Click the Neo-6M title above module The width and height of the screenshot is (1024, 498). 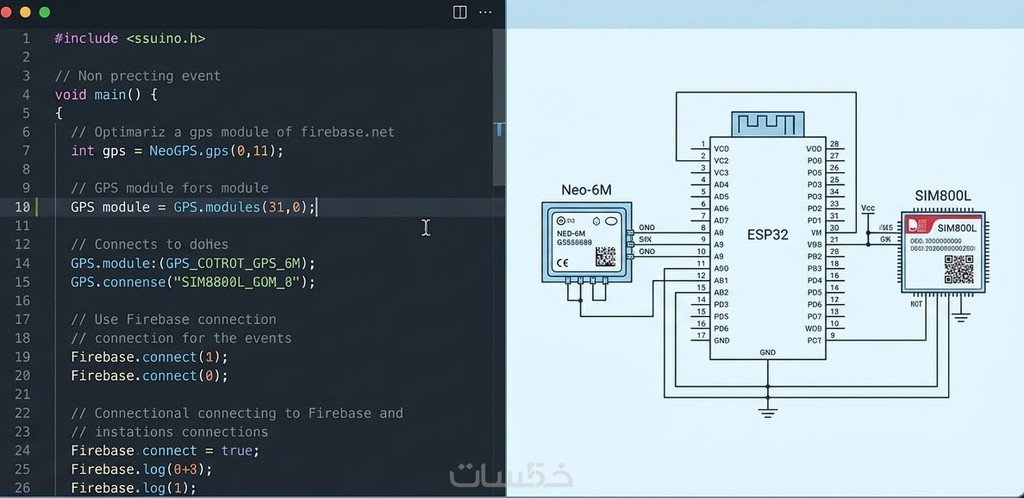click(x=586, y=189)
